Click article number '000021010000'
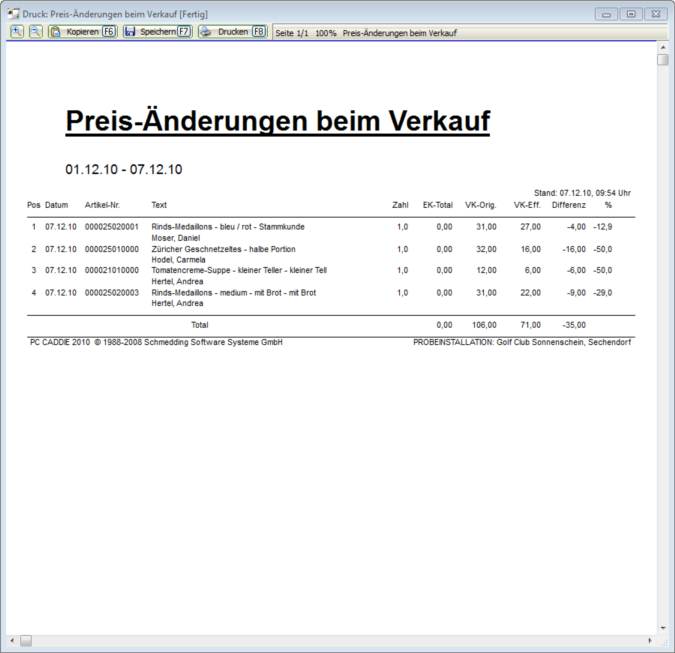The height and width of the screenshot is (653, 675). (x=112, y=270)
